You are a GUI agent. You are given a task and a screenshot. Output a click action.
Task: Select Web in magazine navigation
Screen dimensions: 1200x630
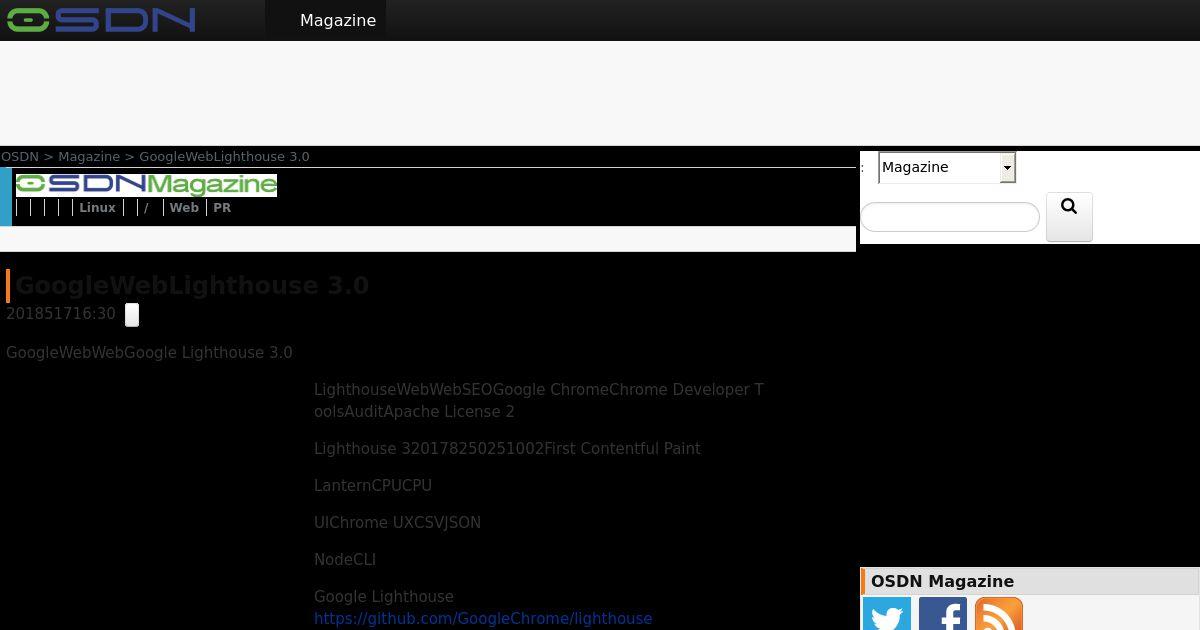(184, 208)
